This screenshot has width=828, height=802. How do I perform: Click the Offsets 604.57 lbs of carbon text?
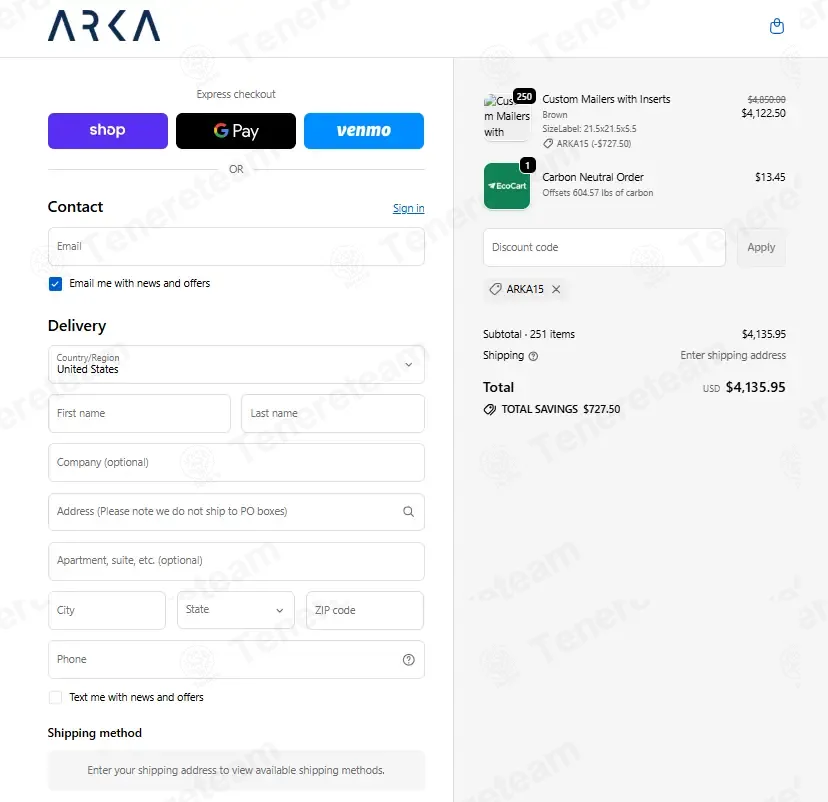coord(597,193)
